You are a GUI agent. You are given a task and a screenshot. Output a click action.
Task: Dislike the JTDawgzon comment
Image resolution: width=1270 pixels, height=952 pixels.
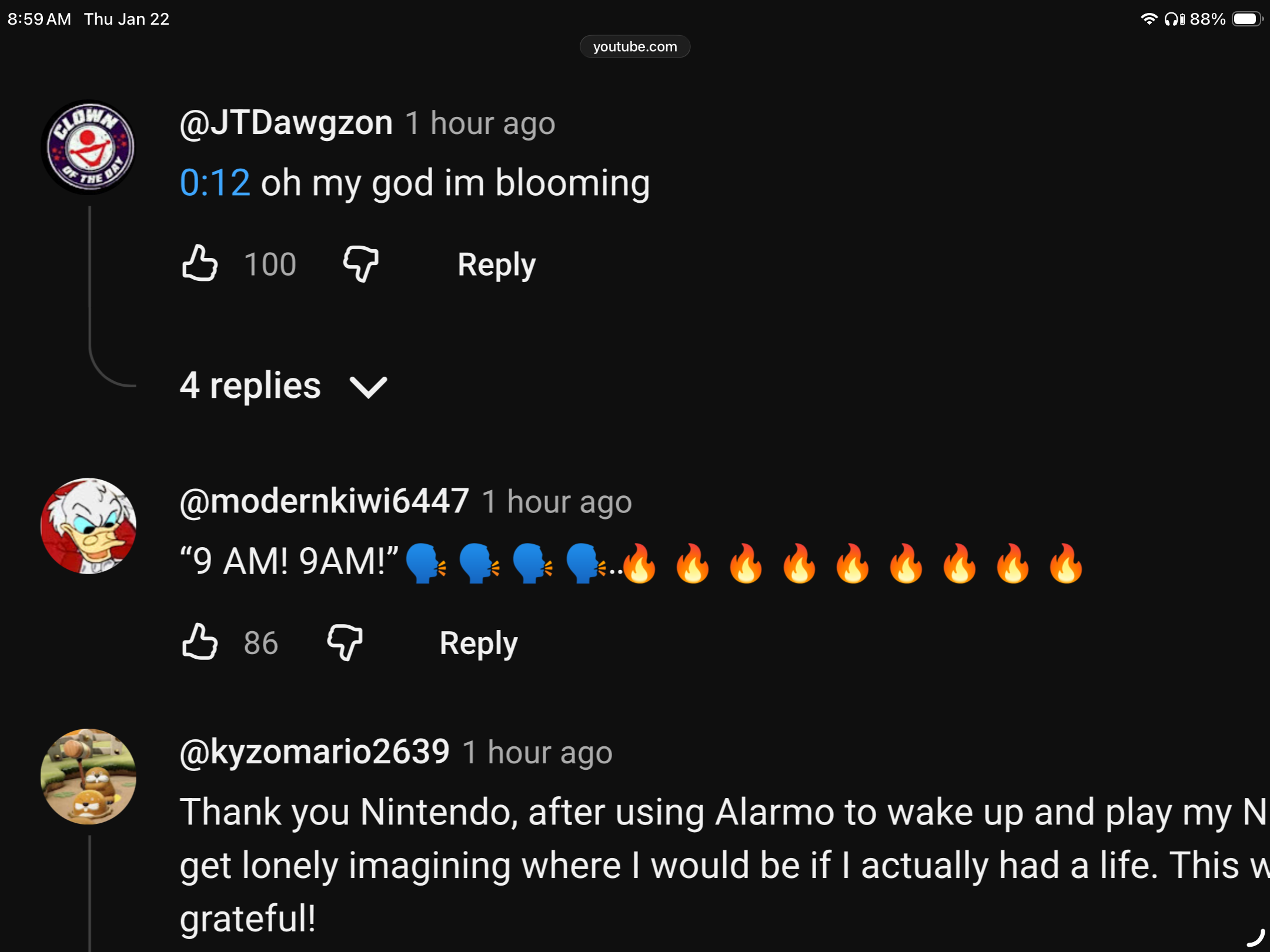360,263
